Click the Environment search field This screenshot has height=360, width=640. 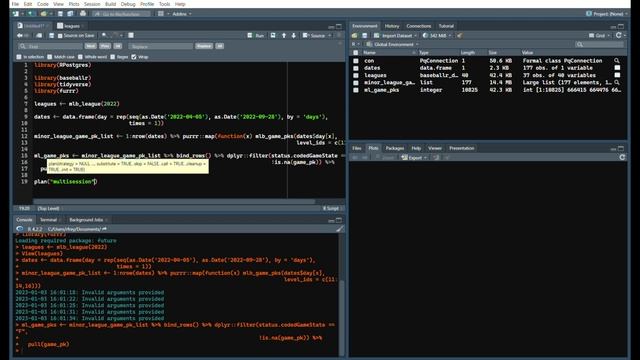[x=599, y=44]
